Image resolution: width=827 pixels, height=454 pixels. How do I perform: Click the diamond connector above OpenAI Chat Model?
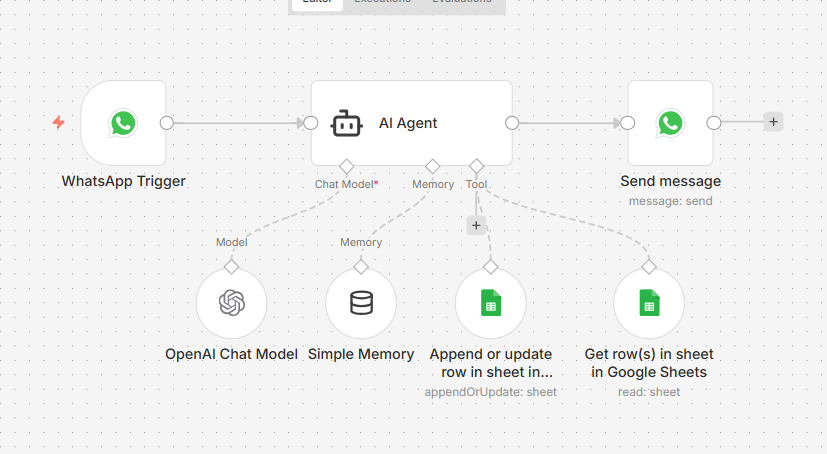click(x=231, y=267)
